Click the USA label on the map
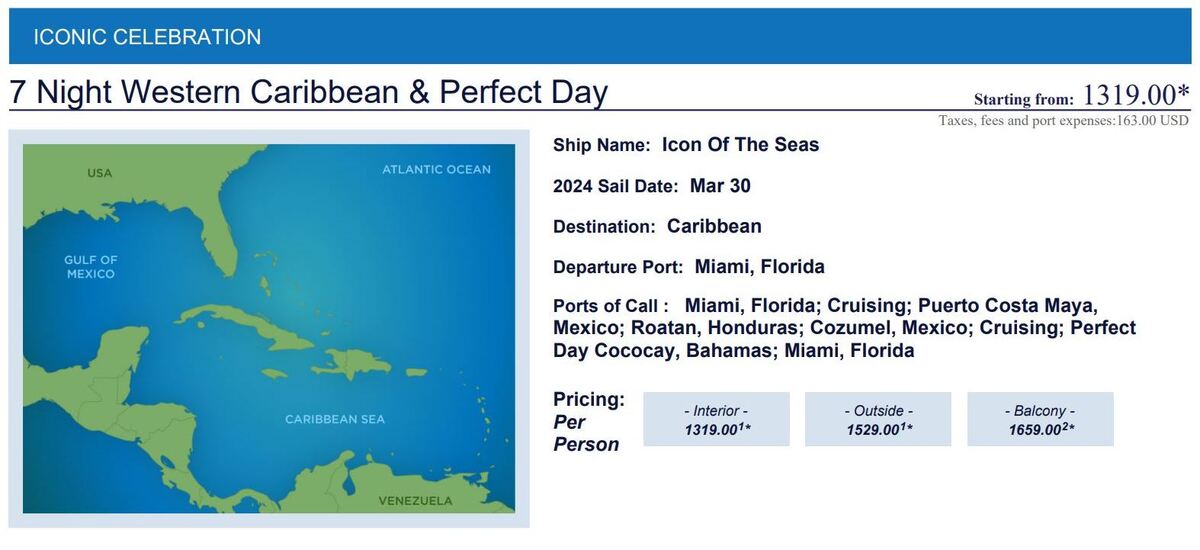Screen dimensions: 1200x550 (100, 173)
